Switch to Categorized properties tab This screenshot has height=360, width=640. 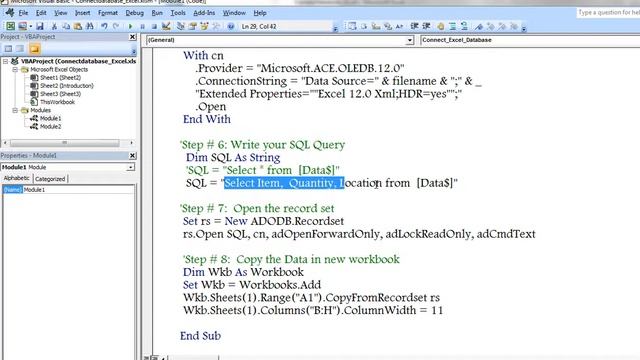click(x=50, y=179)
